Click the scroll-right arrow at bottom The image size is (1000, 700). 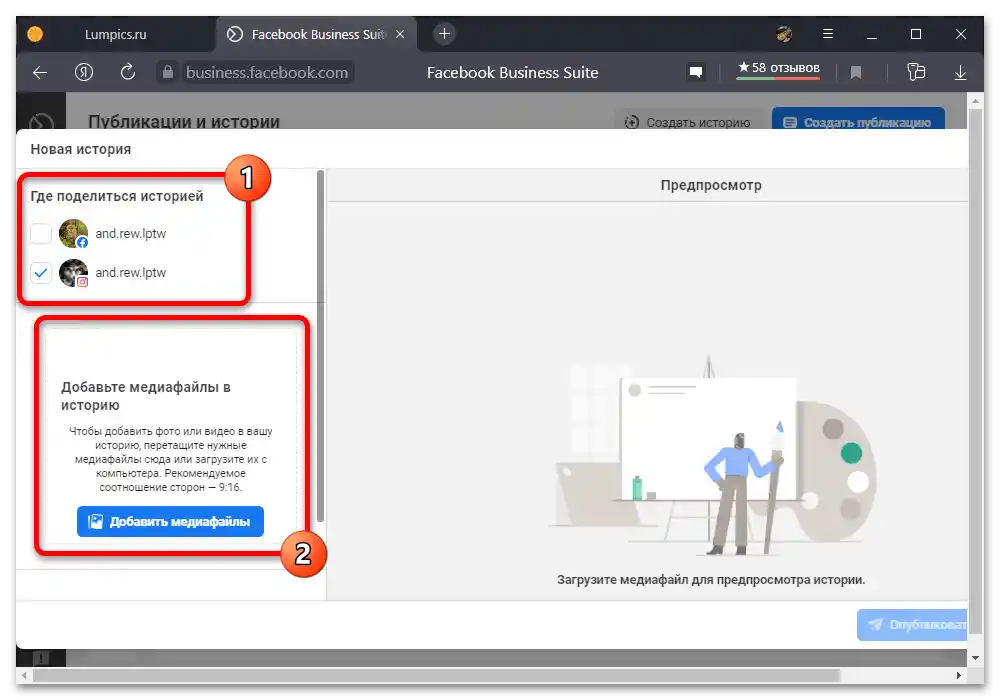point(959,675)
